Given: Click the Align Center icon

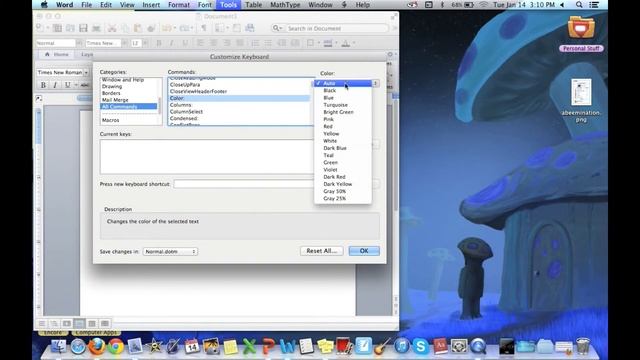Looking at the screenshot, I should point(213,43).
